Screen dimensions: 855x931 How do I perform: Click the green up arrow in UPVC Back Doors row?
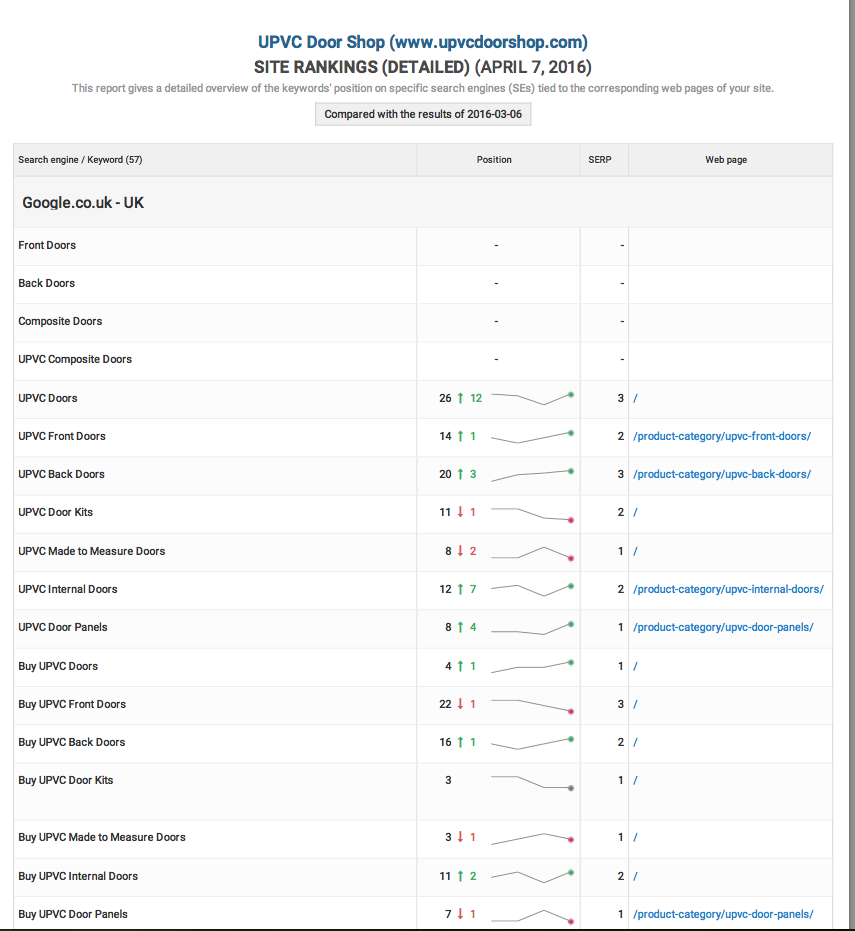click(460, 474)
